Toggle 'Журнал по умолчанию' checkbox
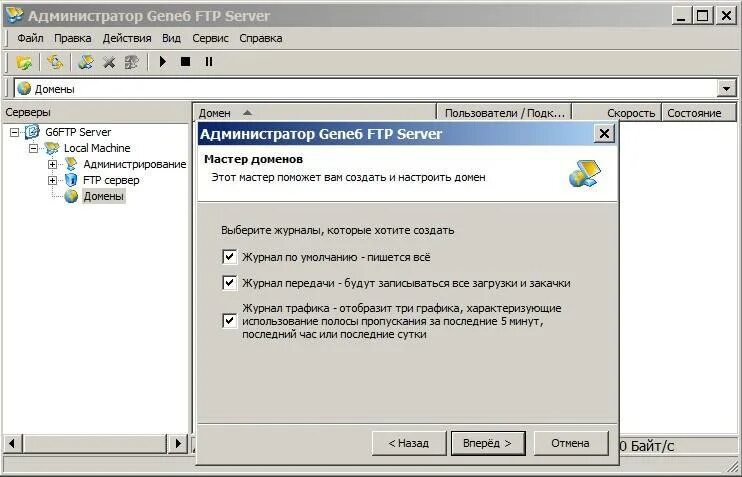742x477 pixels. (230, 257)
